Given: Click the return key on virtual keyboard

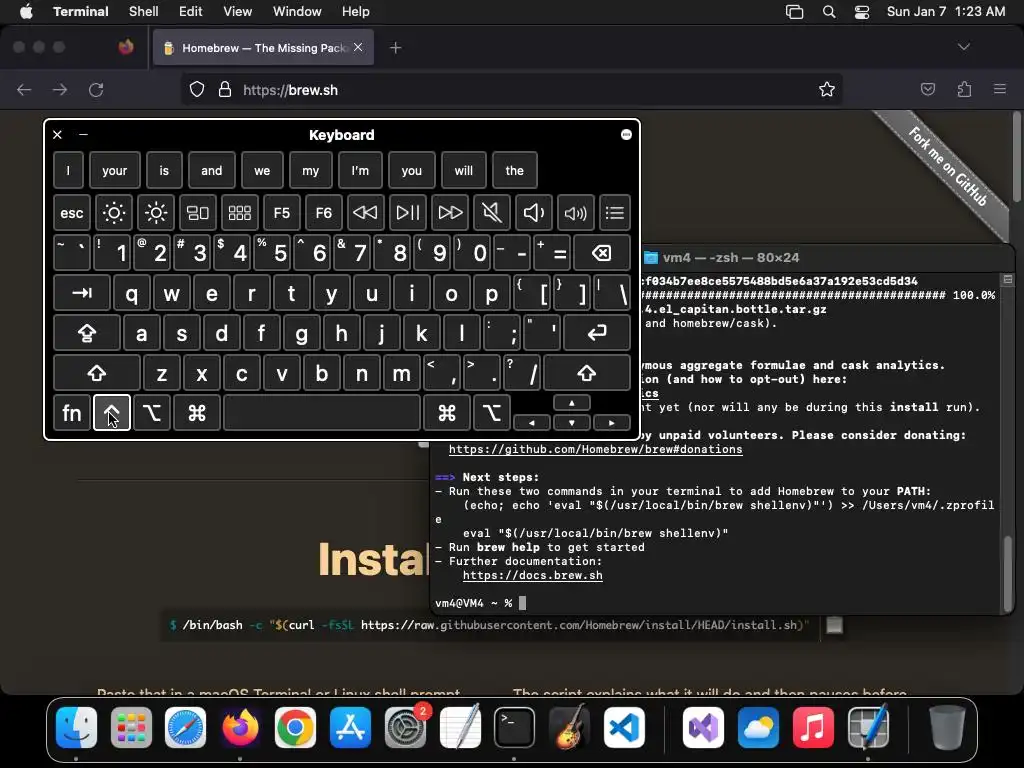Looking at the screenshot, I should pyautogui.click(x=597, y=333).
